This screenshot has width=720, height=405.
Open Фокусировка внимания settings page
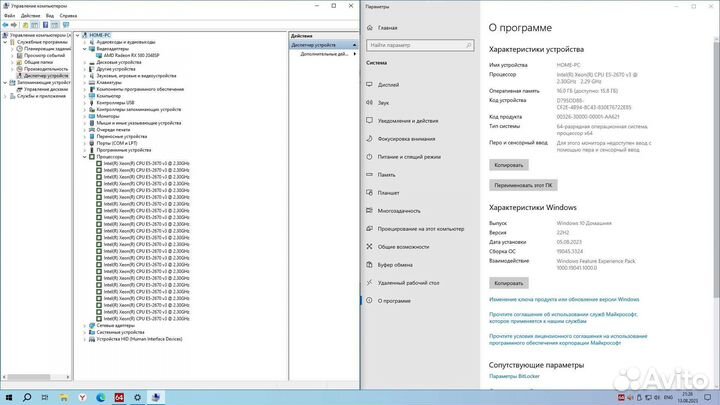(406, 139)
